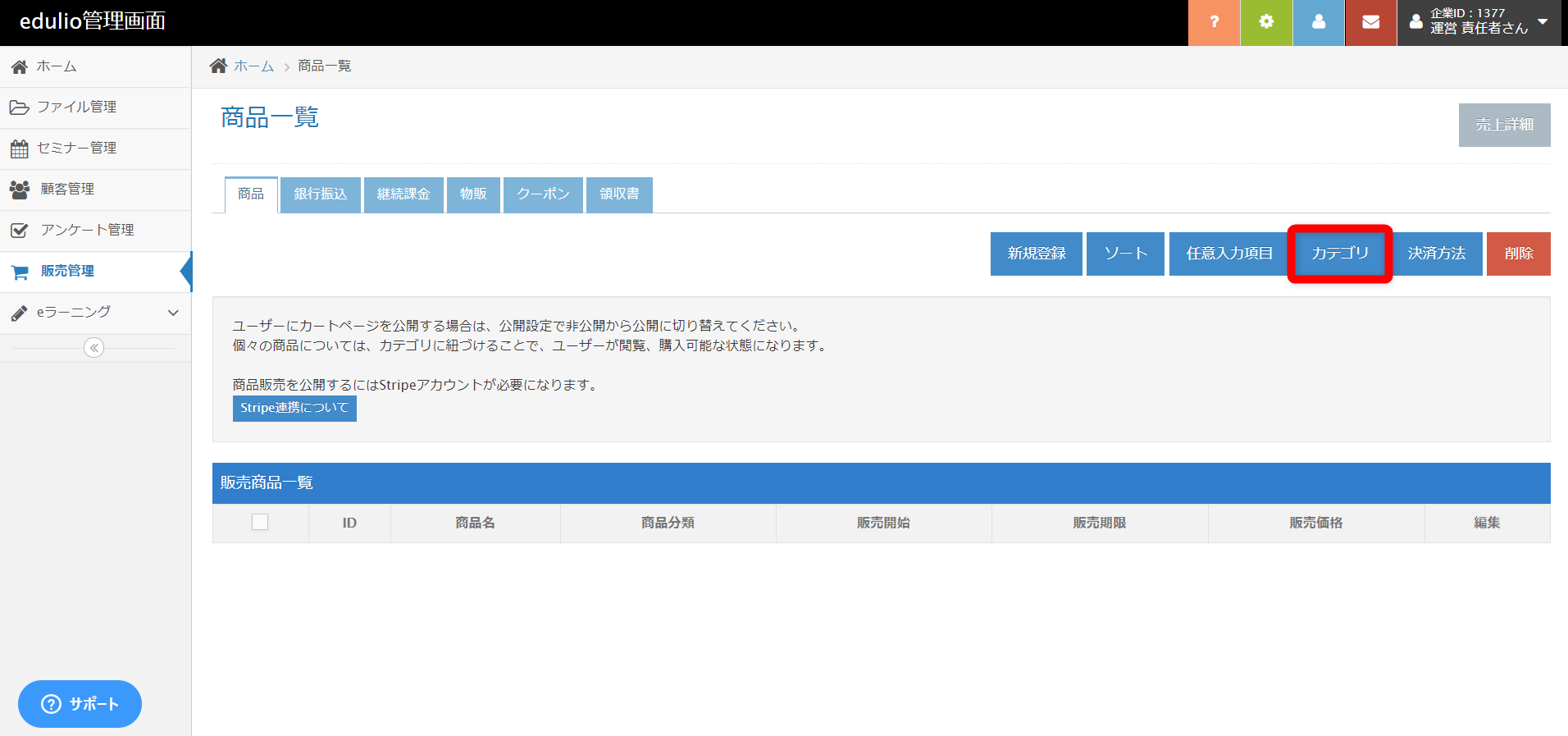Click the ID column header
Viewport: 1568px width, 736px height.
349,523
